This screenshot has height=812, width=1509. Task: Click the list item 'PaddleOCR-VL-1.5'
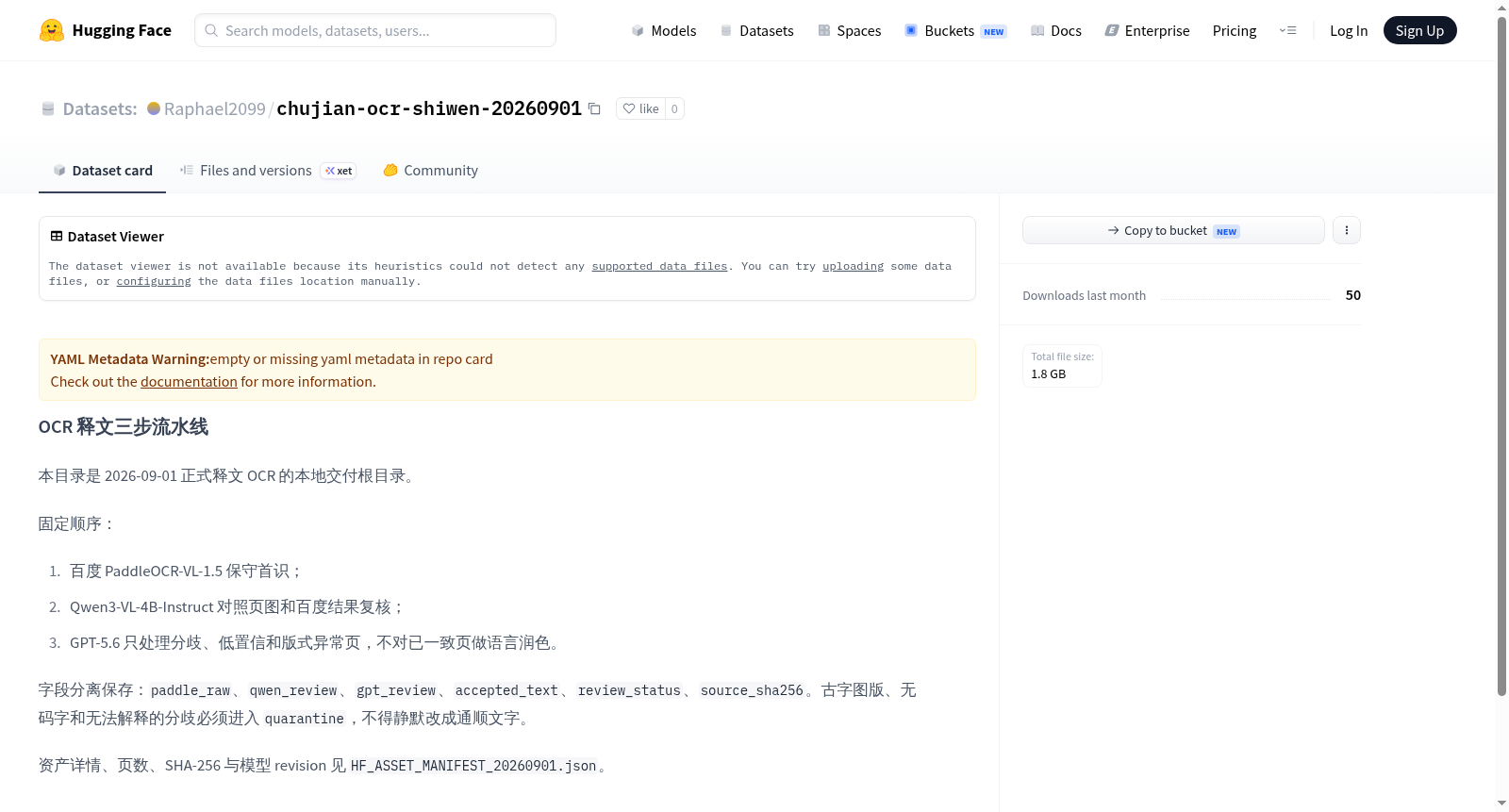164,572
